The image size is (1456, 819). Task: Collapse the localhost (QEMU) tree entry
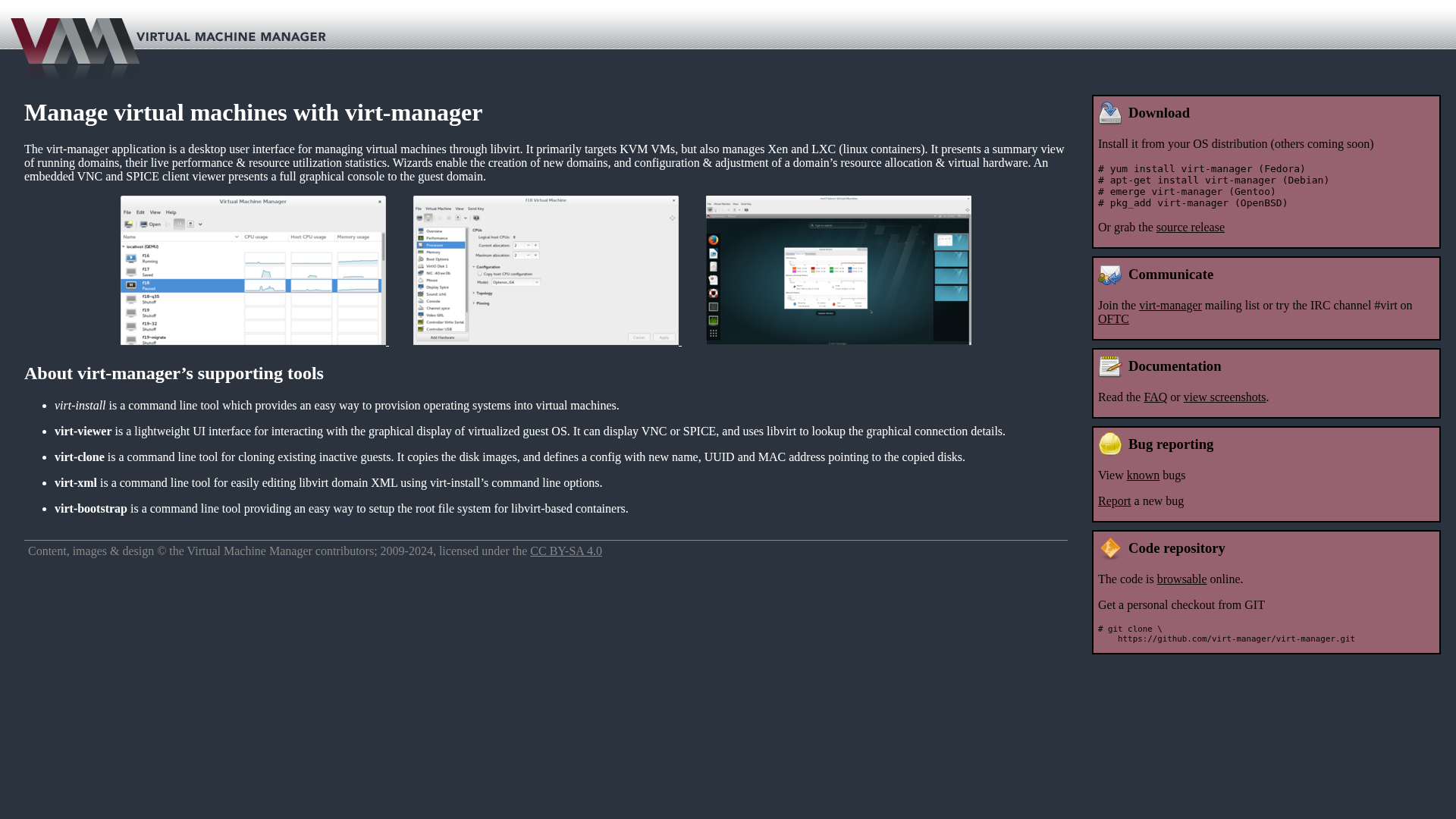(124, 247)
